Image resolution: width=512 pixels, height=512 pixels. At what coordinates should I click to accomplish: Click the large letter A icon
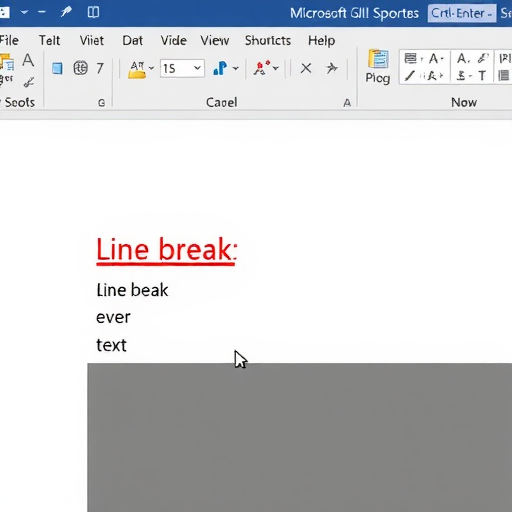point(28,61)
